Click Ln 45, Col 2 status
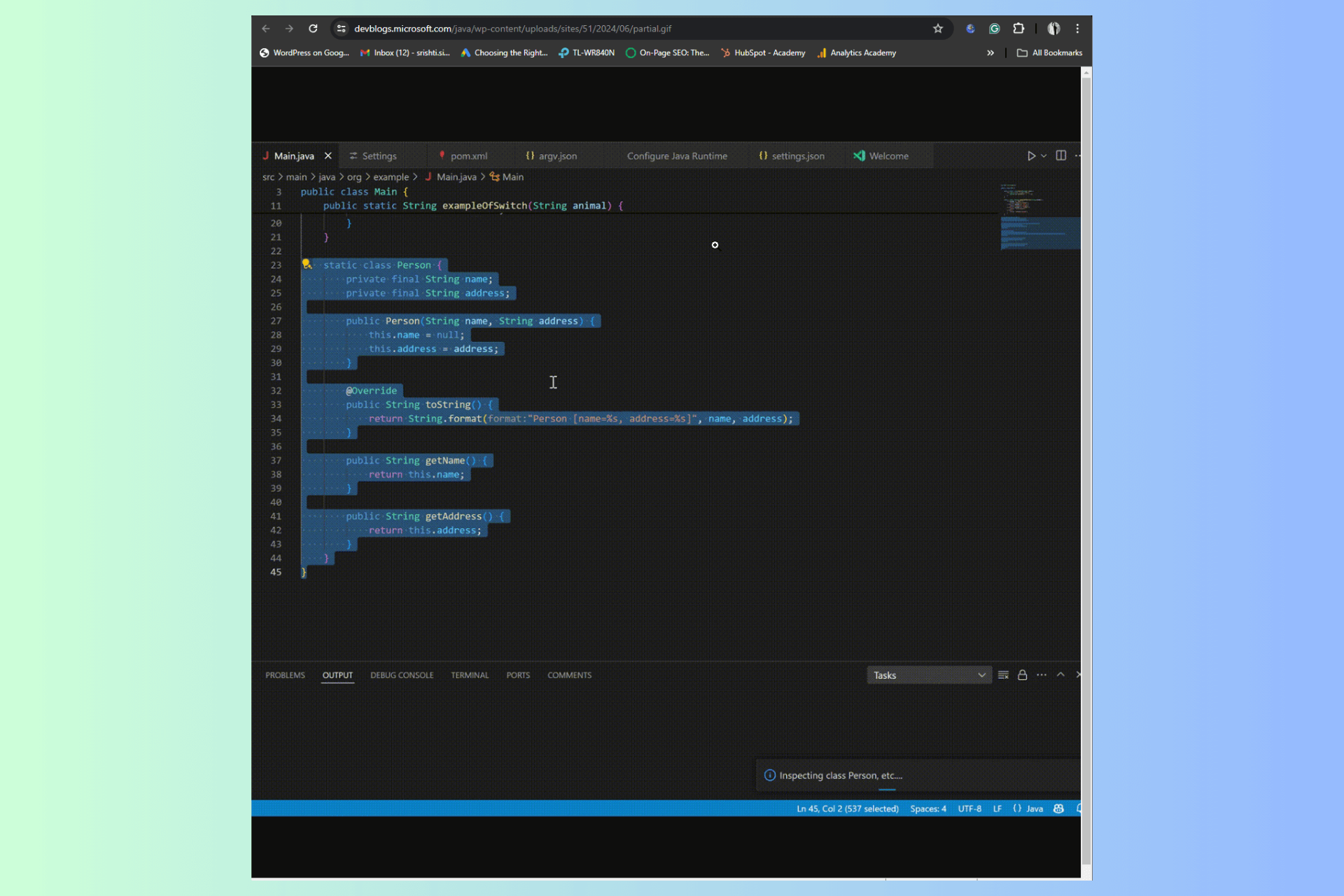Screen dimensions: 1344x896 click(847, 808)
